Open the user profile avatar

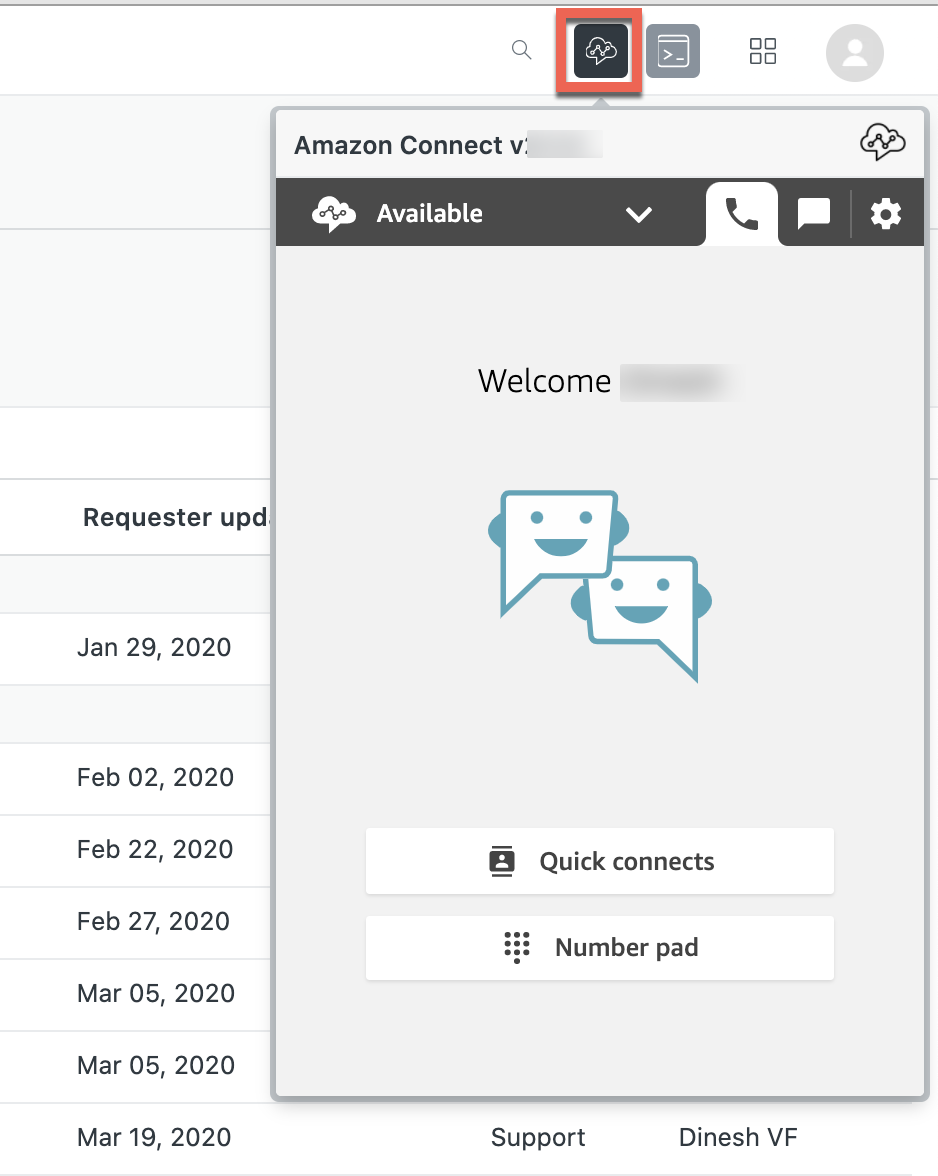[x=854, y=53]
